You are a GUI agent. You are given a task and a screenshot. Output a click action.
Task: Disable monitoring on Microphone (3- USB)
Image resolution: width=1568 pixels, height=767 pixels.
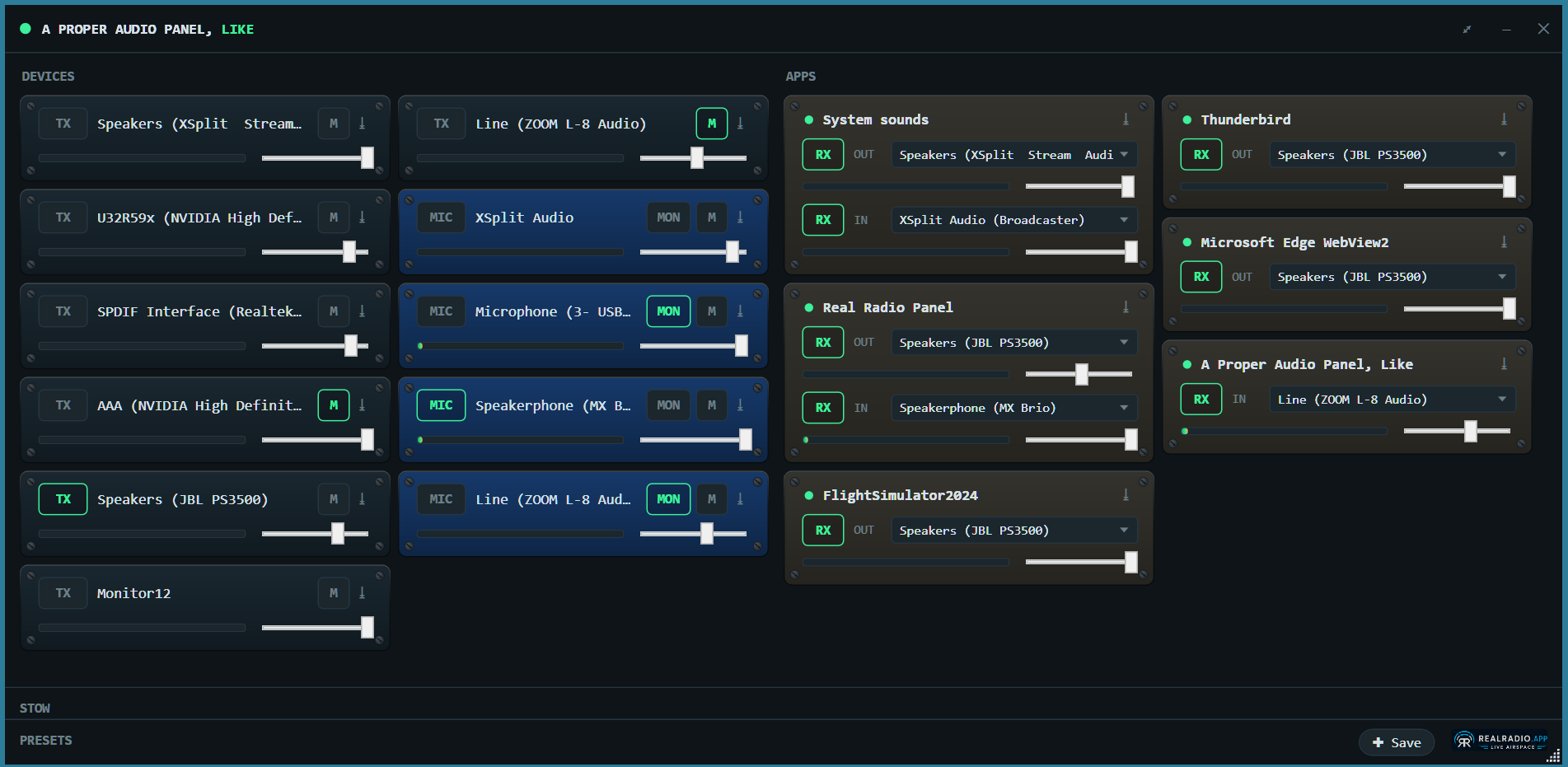[x=668, y=311]
